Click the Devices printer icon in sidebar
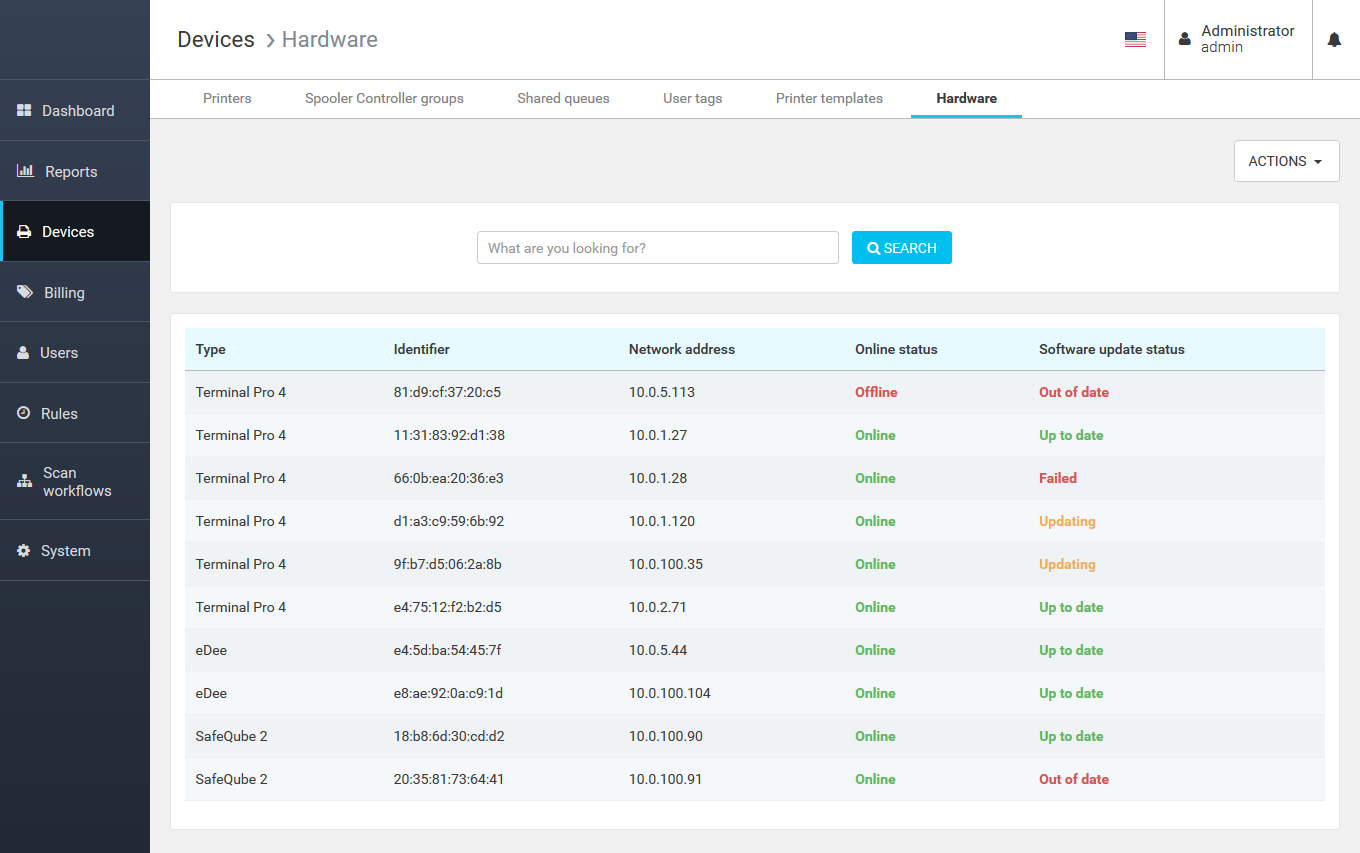The height and width of the screenshot is (853, 1360). (25, 232)
